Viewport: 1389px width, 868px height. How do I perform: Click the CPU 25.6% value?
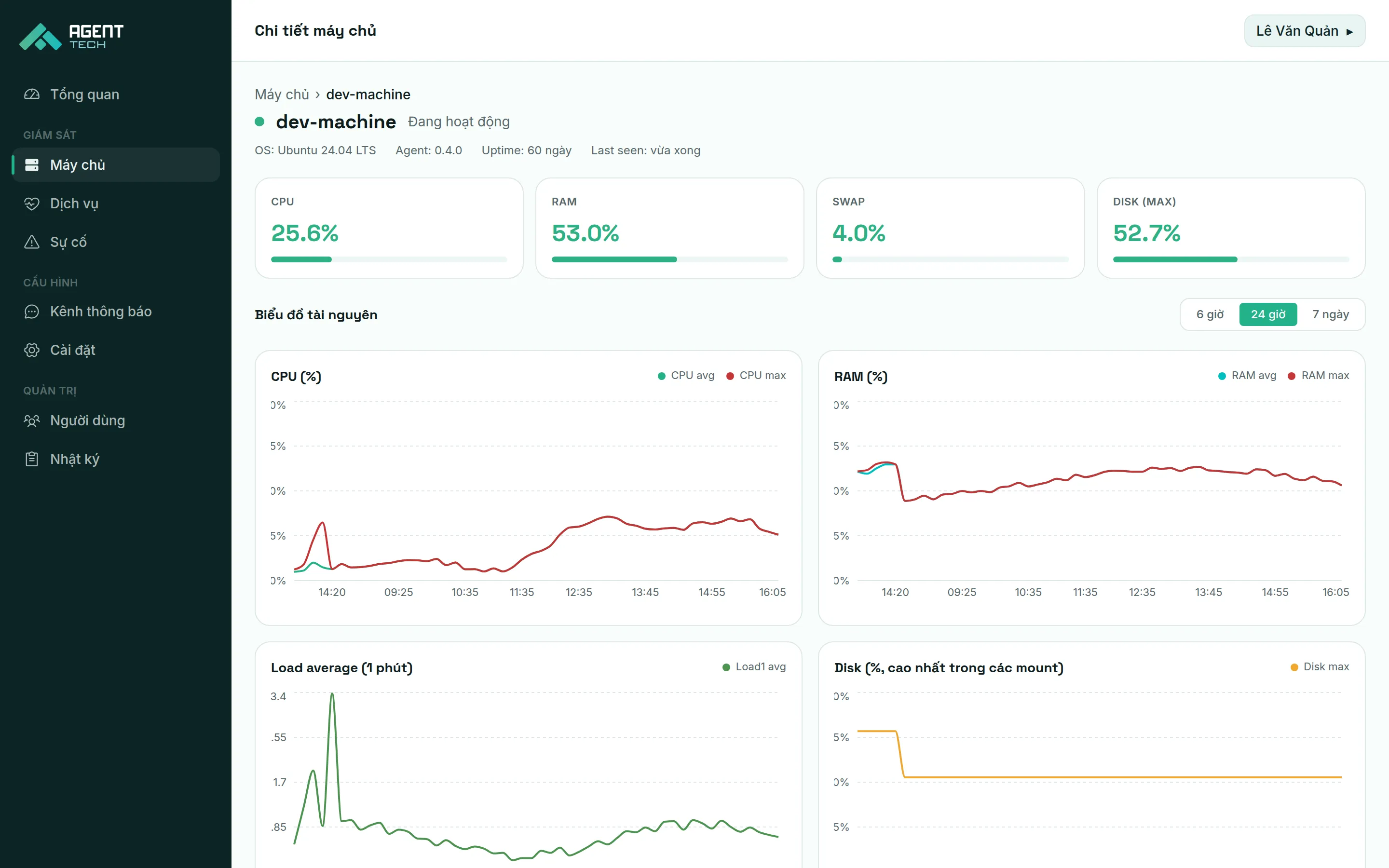pyautogui.click(x=305, y=233)
